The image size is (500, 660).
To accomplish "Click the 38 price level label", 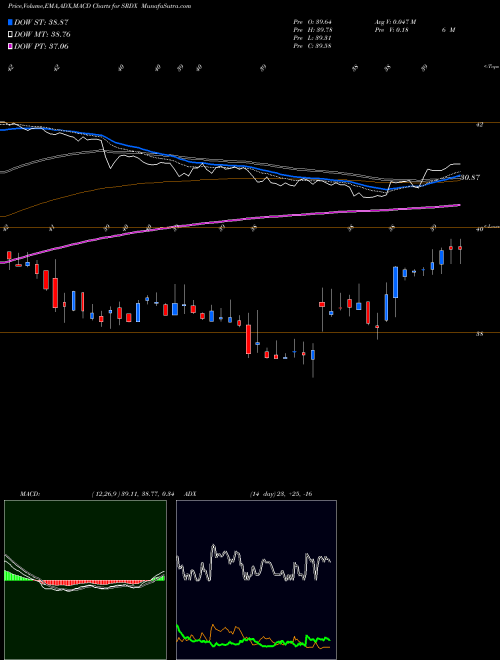I will point(480,334).
